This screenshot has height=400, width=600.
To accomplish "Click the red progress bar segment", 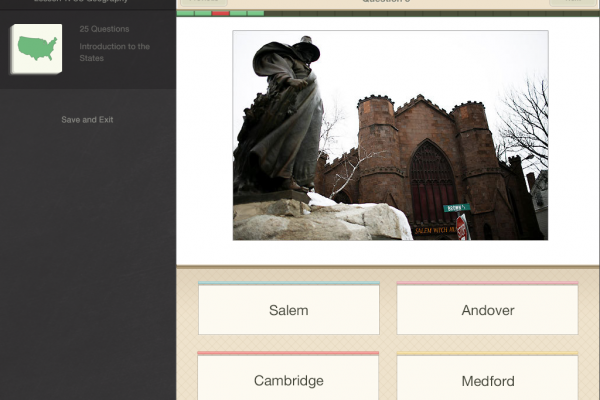I will click(x=220, y=13).
